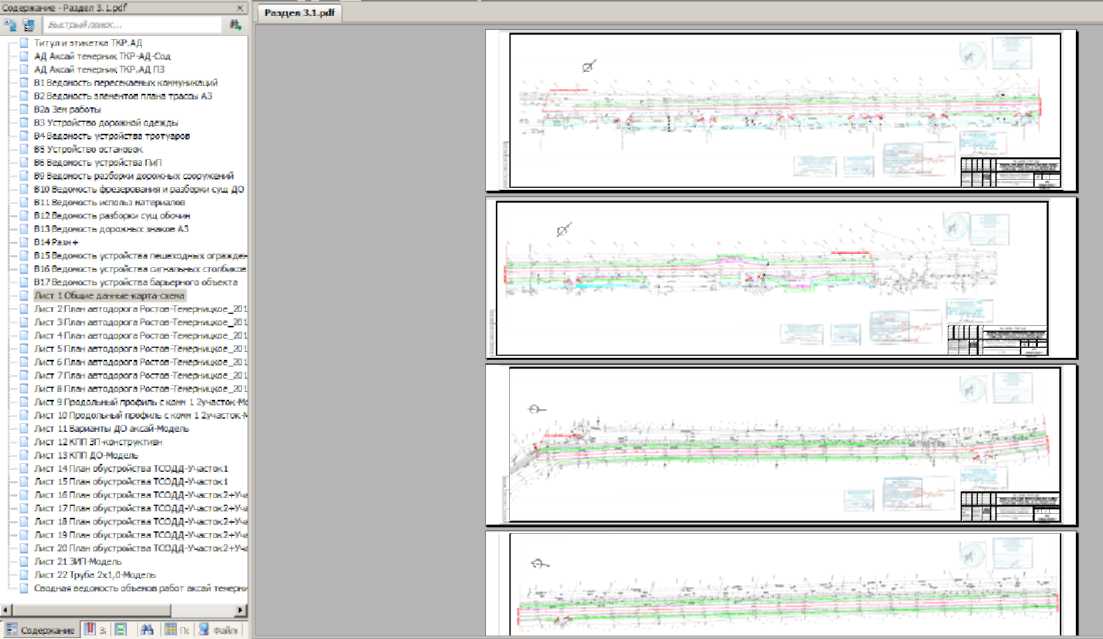Open bookmark Лист 1 Общие данные карта-схема

(110, 296)
